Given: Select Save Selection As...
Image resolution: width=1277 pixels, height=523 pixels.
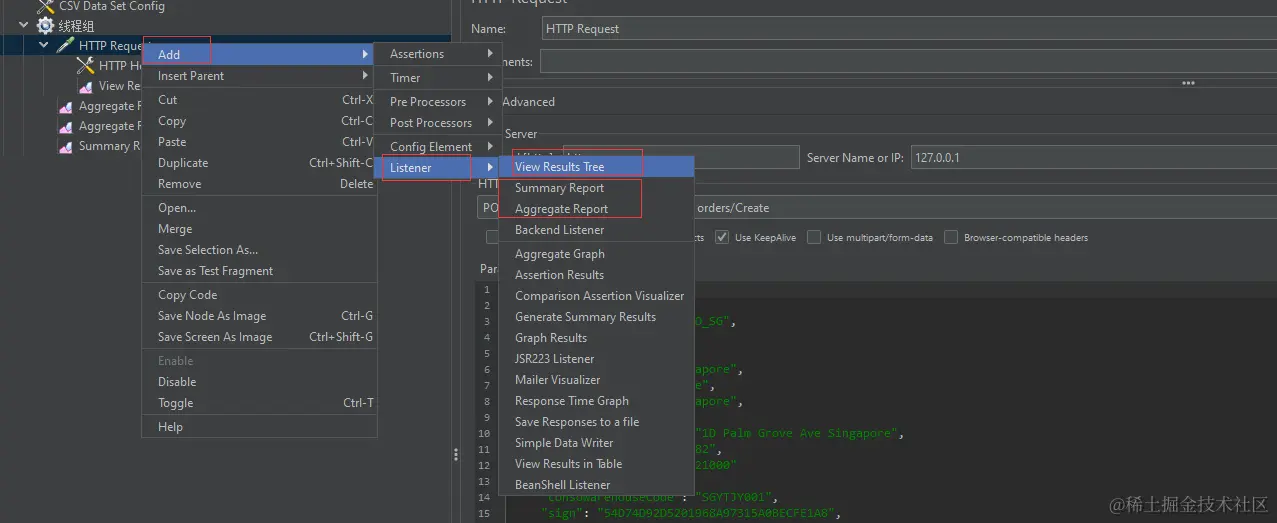Looking at the screenshot, I should (258, 250).
